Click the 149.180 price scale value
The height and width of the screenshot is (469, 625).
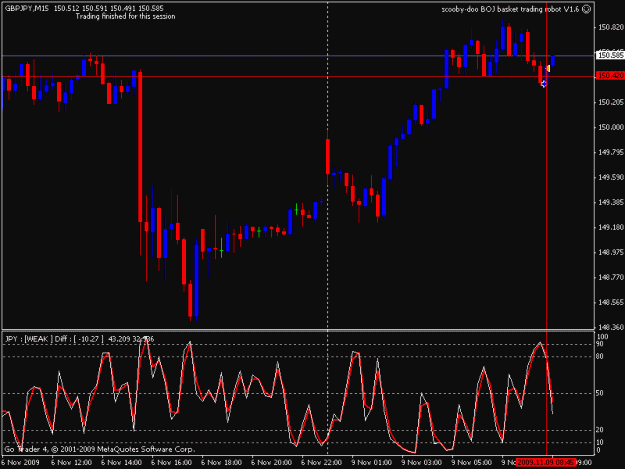tap(611, 227)
